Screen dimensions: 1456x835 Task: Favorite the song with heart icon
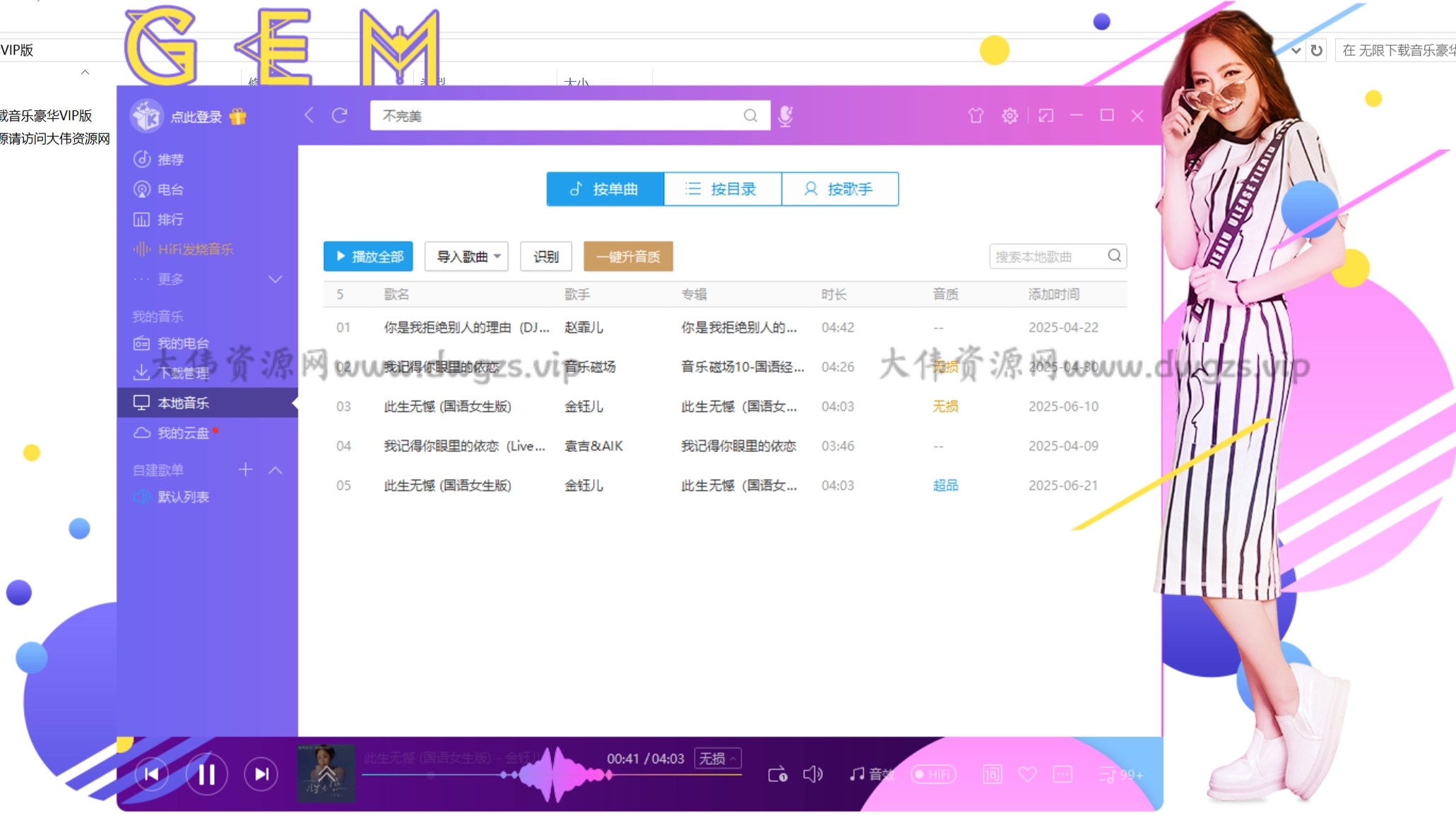pyautogui.click(x=1027, y=774)
